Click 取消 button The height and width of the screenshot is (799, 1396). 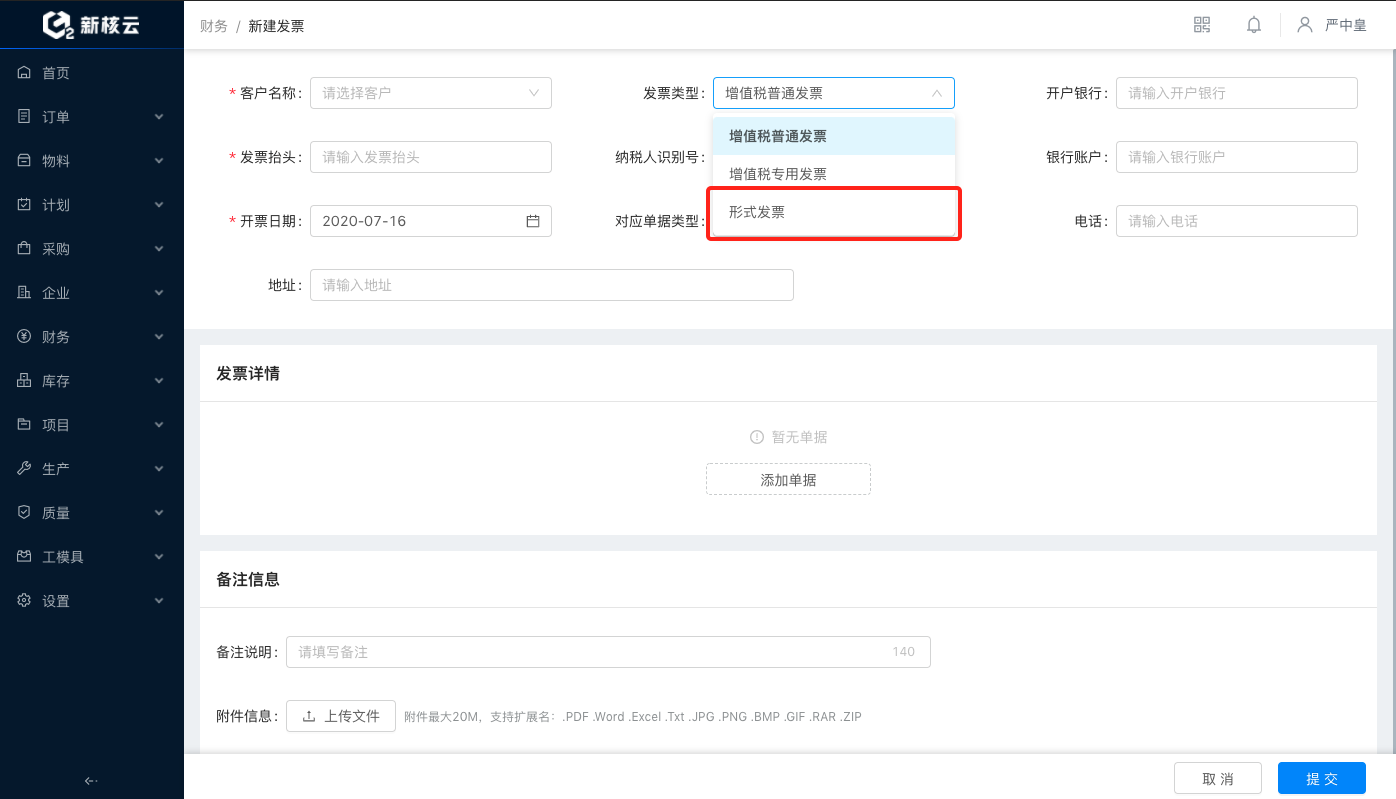[x=1217, y=779]
